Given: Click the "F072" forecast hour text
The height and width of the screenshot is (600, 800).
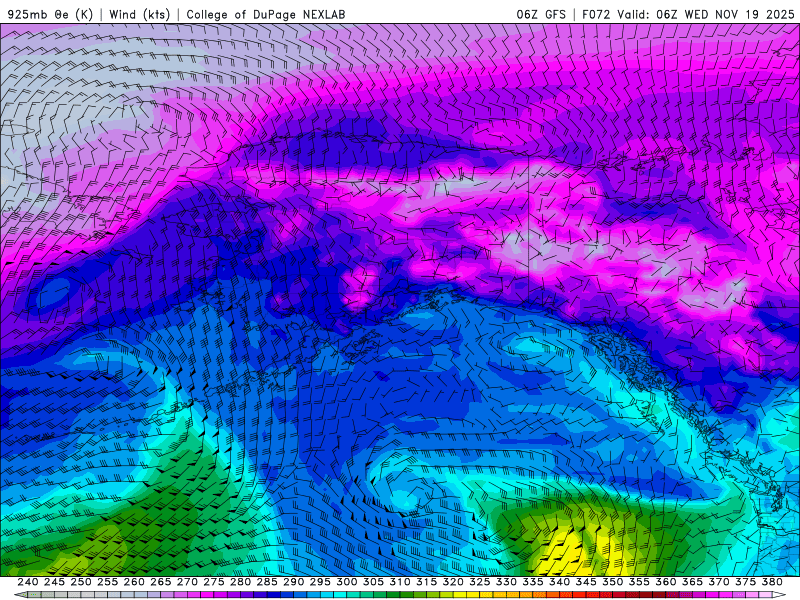Looking at the screenshot, I should click(x=596, y=14).
